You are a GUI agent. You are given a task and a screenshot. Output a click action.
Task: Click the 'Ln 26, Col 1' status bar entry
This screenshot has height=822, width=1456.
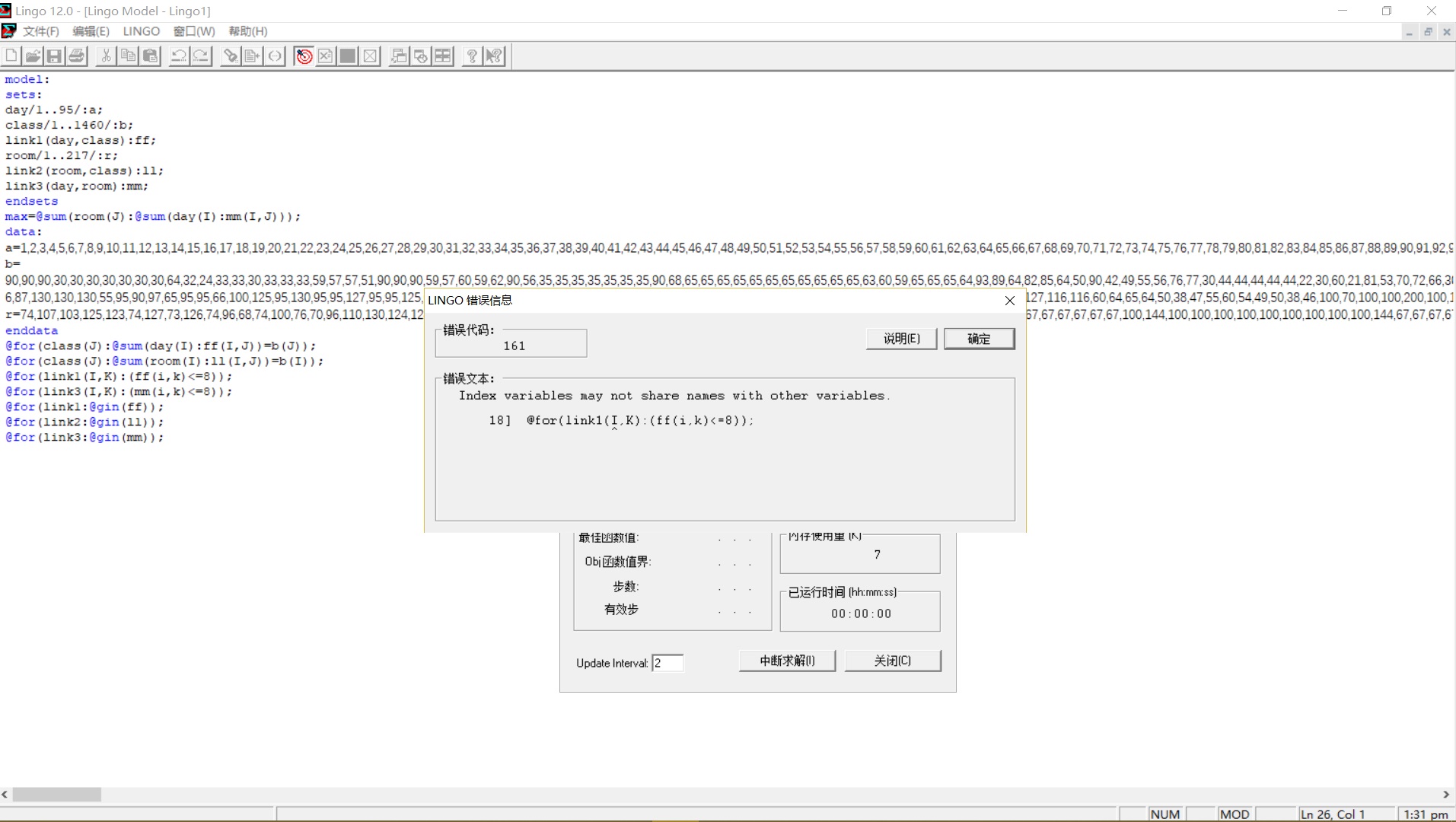point(1333,814)
